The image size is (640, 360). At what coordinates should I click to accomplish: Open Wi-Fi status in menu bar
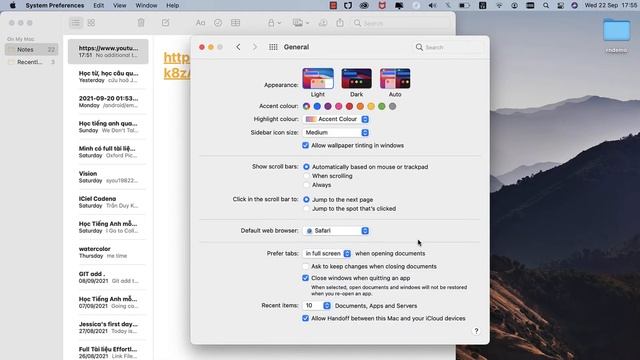(x=499, y=5)
